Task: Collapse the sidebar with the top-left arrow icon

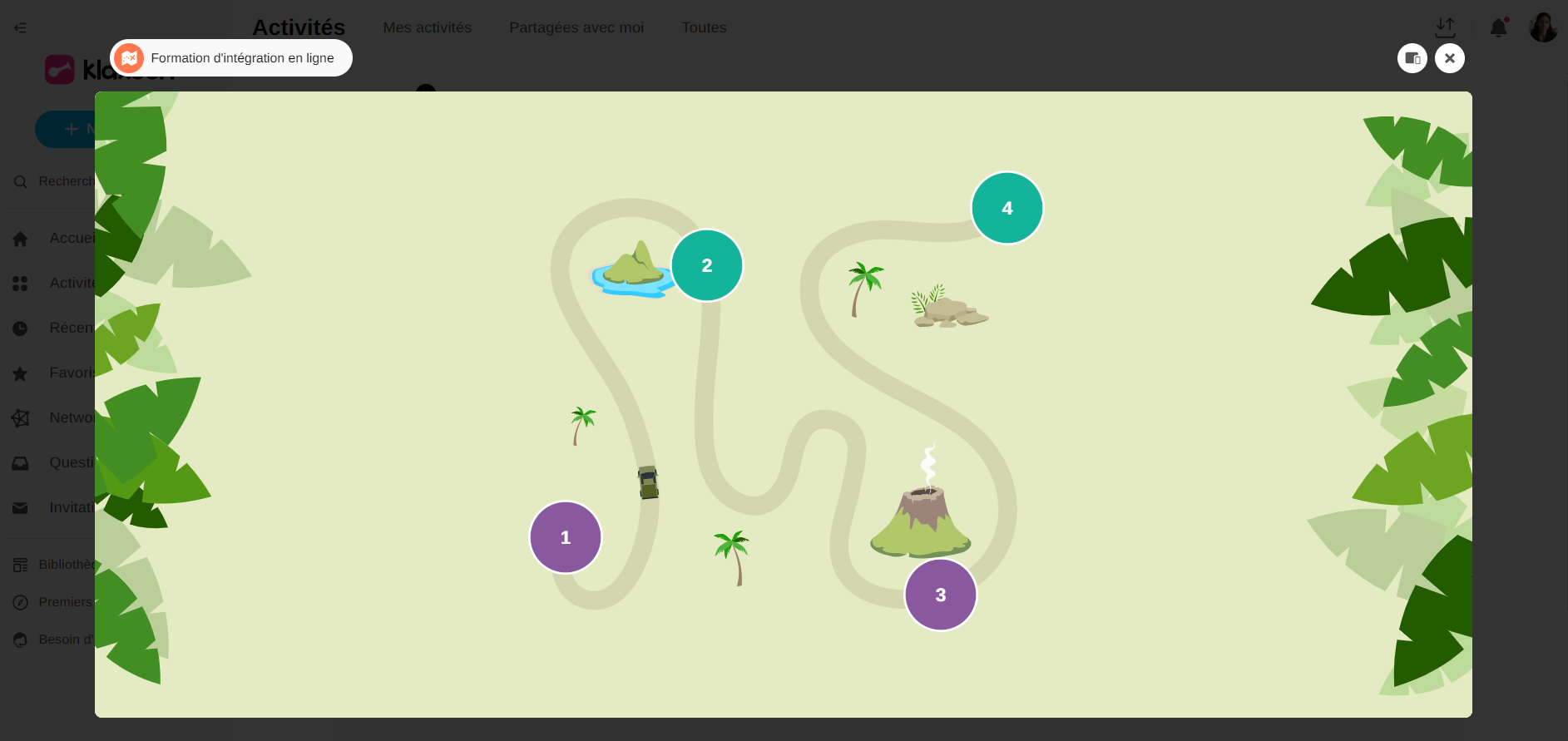Action: pyautogui.click(x=20, y=27)
